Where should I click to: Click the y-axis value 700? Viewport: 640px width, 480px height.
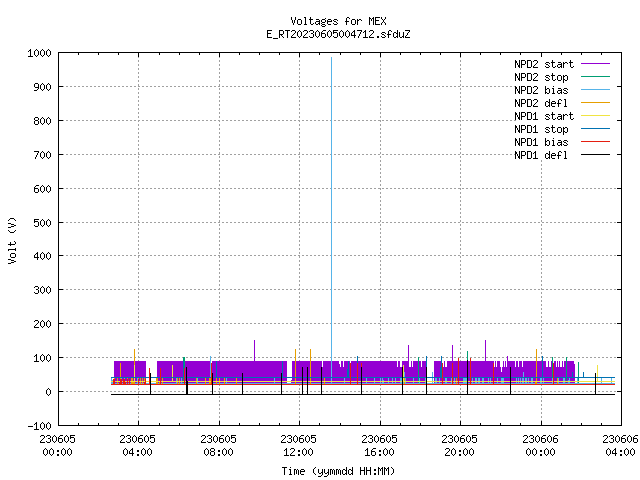42,155
